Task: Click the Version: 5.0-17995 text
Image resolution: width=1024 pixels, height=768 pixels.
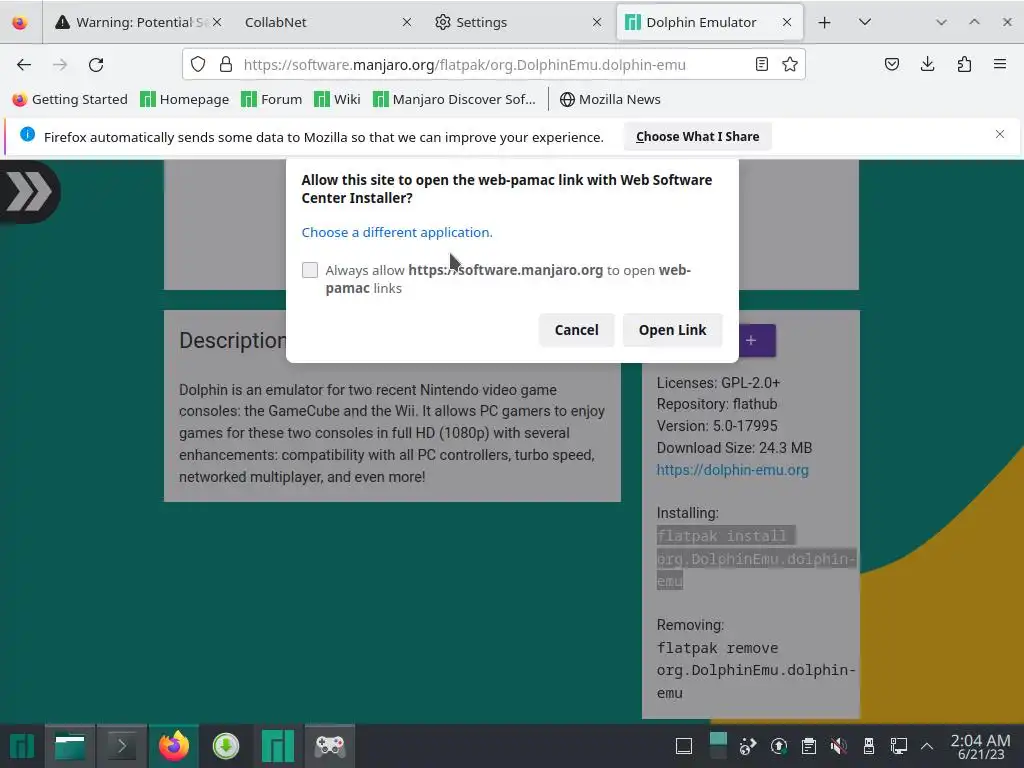Action: point(717,426)
